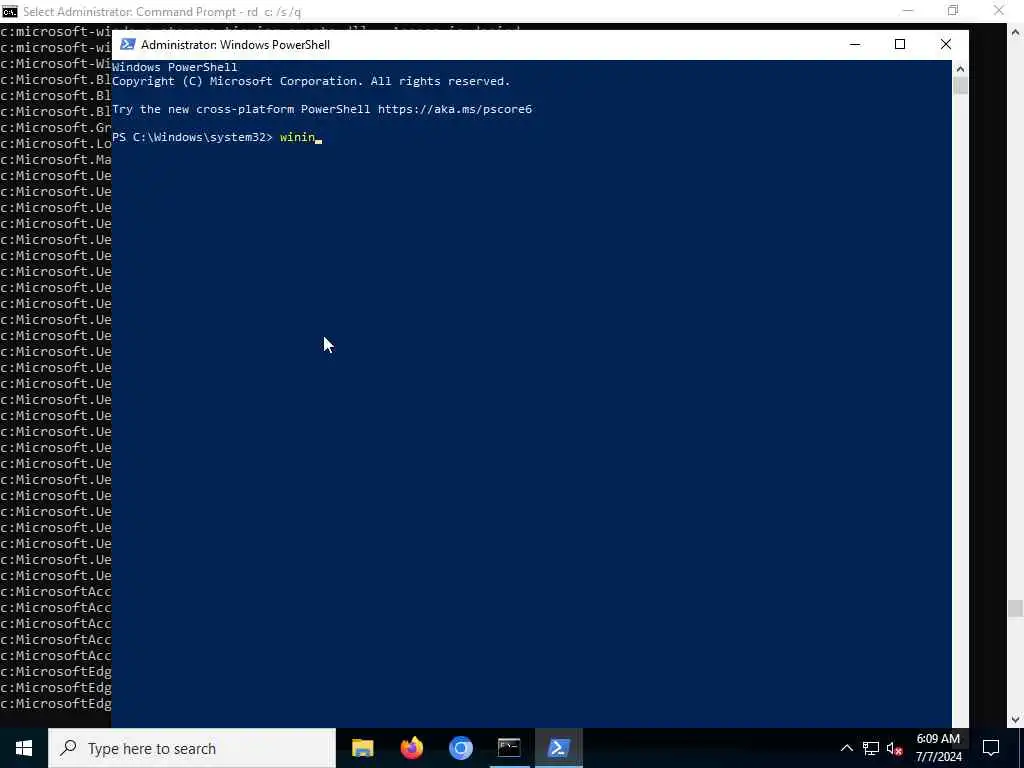Launch Chrome from the taskbar
Viewport: 1024px width, 768px height.
[460, 748]
